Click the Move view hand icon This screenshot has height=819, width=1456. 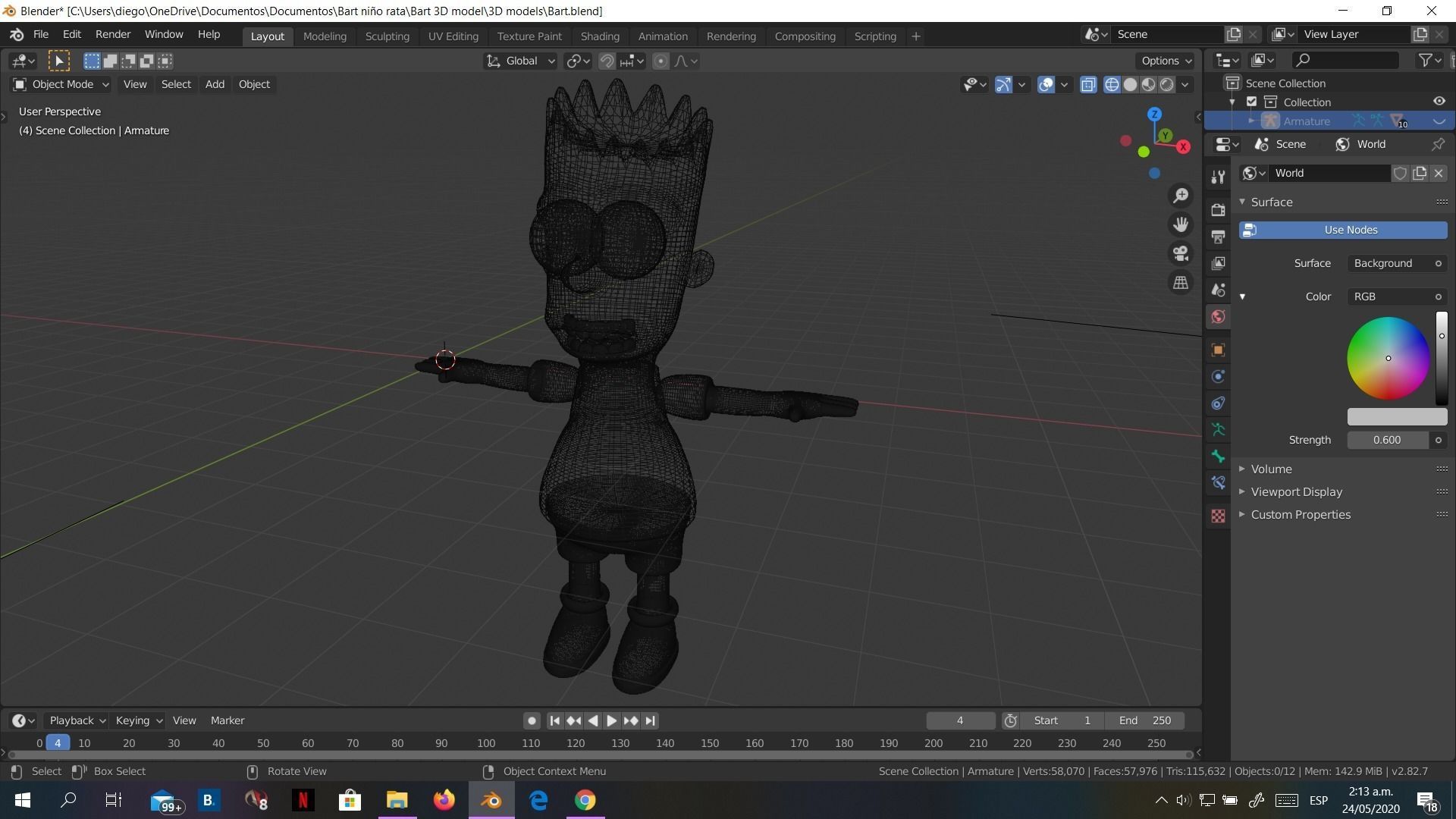pyautogui.click(x=1181, y=224)
